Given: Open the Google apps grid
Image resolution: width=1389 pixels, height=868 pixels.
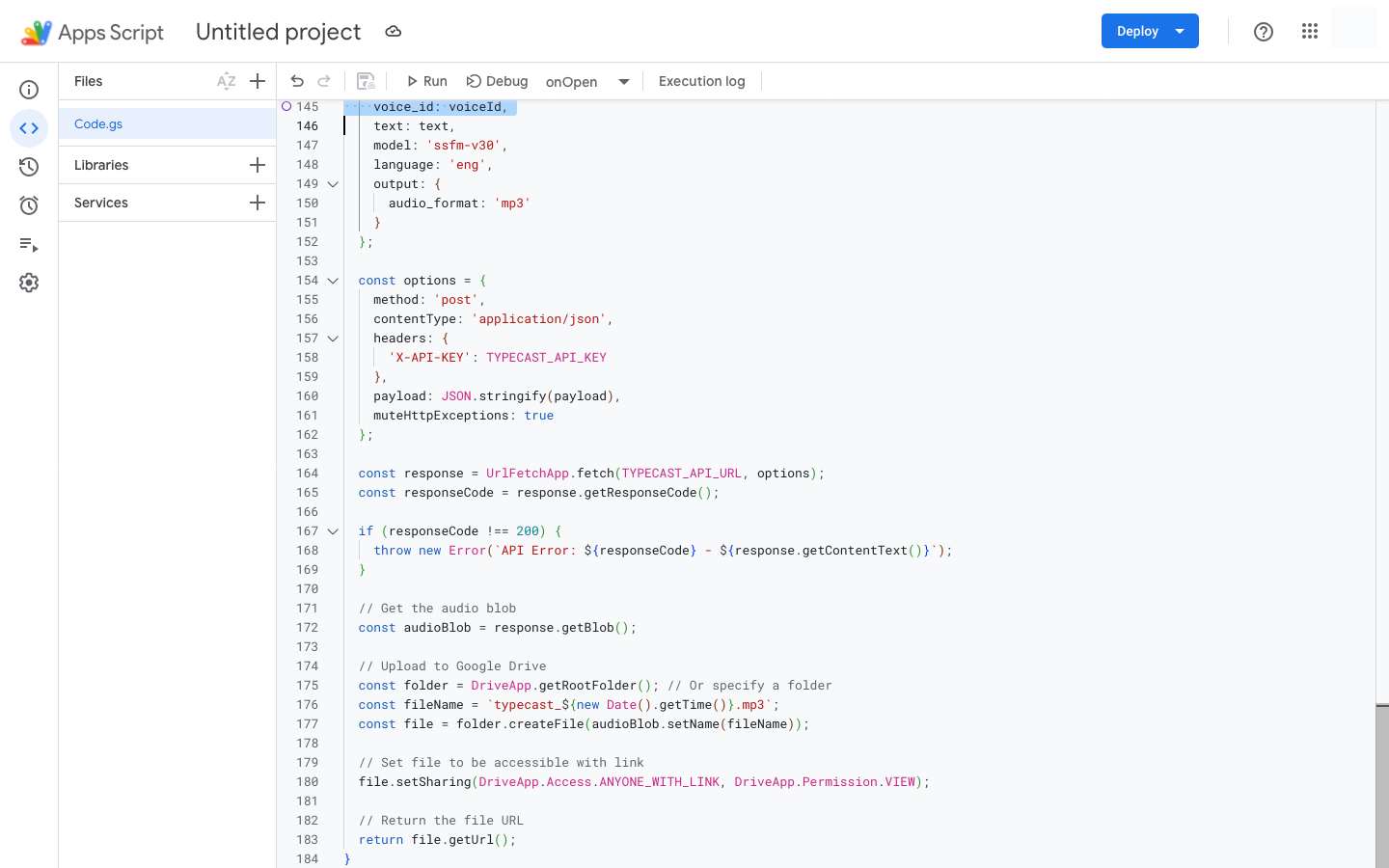Looking at the screenshot, I should point(1309,30).
